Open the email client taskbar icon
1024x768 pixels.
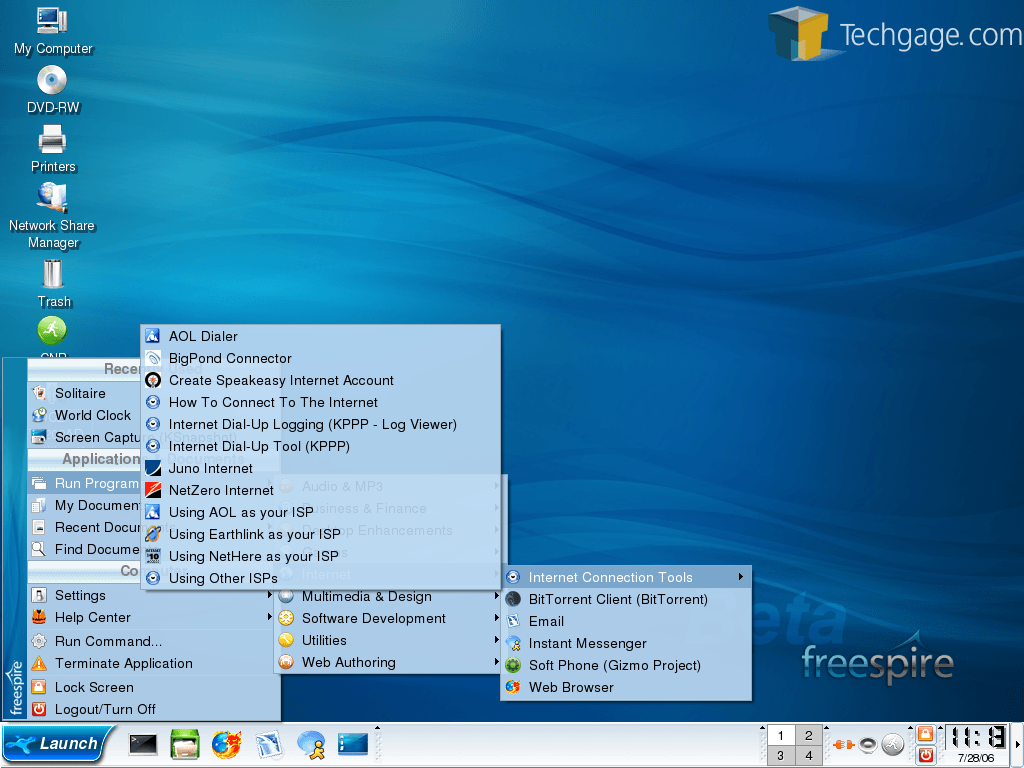point(268,744)
